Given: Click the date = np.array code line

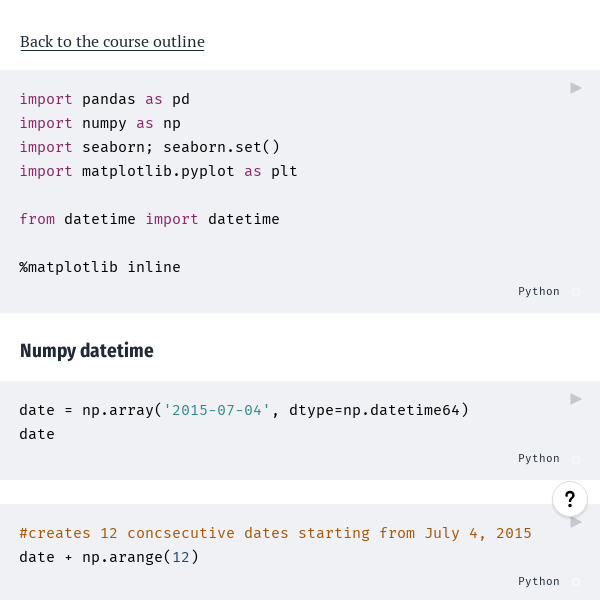Looking at the screenshot, I should [x=243, y=410].
